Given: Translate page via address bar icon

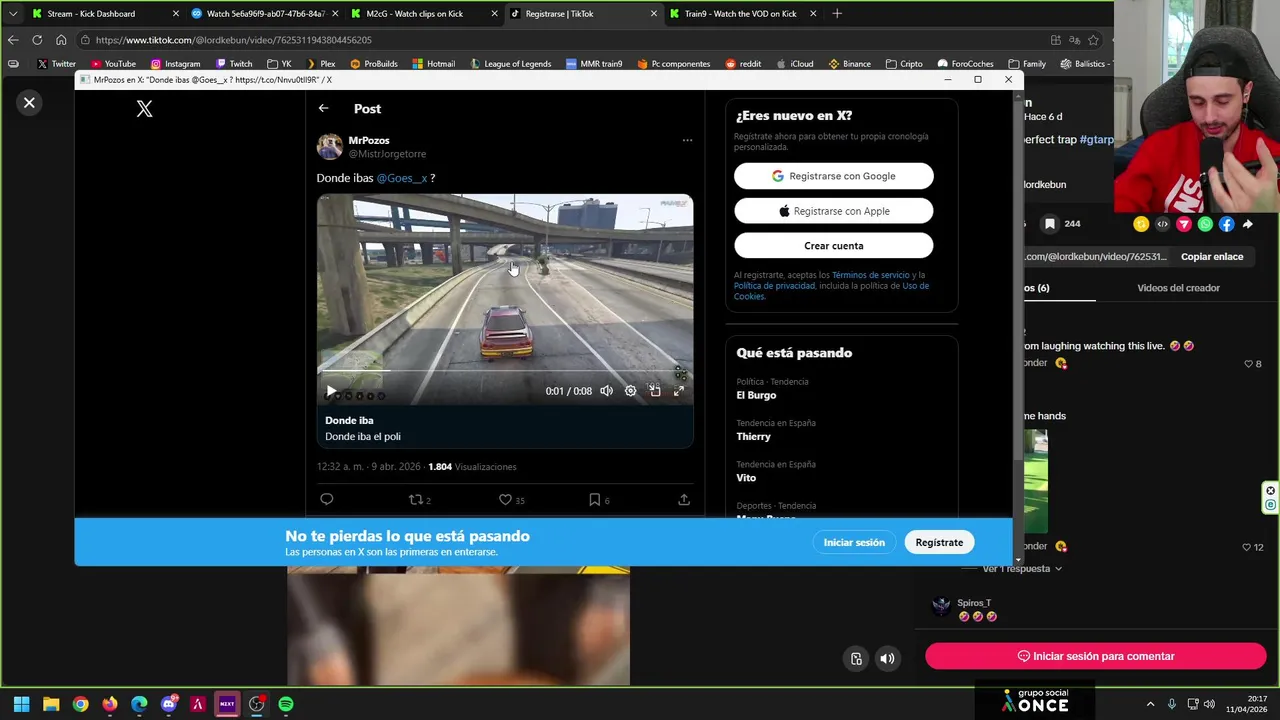Looking at the screenshot, I should tap(1074, 40).
